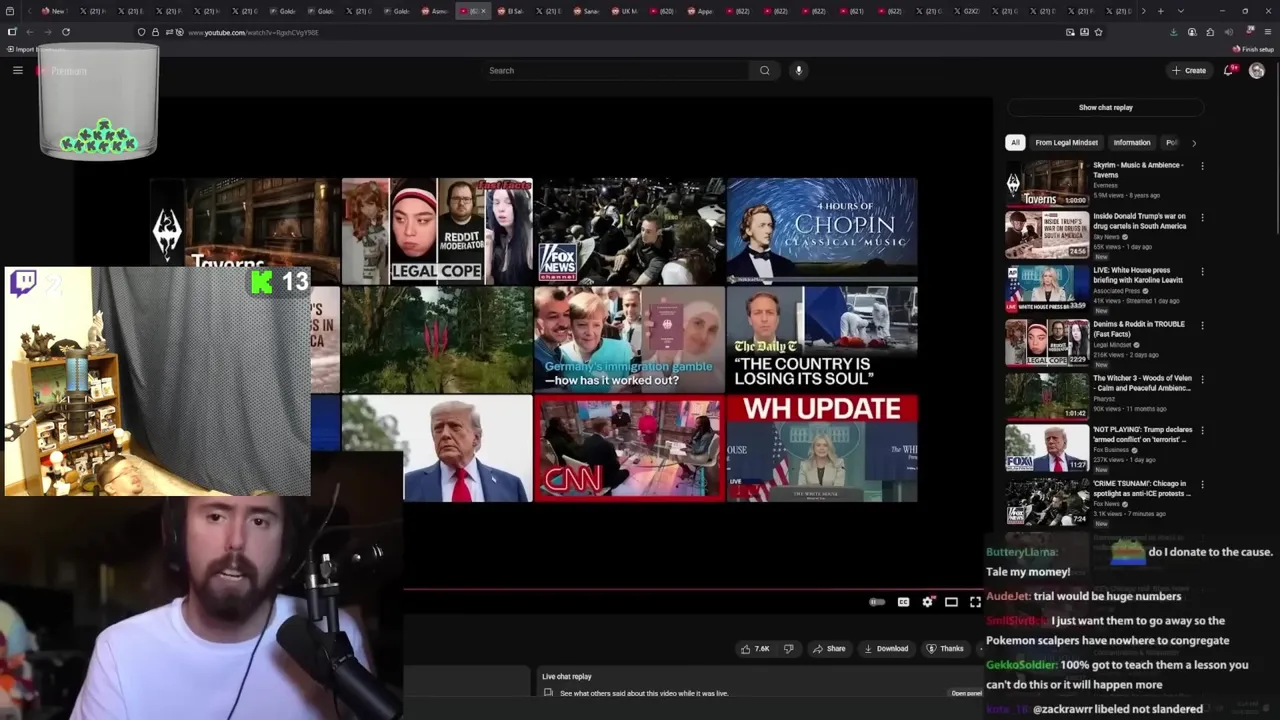Select the 'All' filter chip

(x=1015, y=142)
